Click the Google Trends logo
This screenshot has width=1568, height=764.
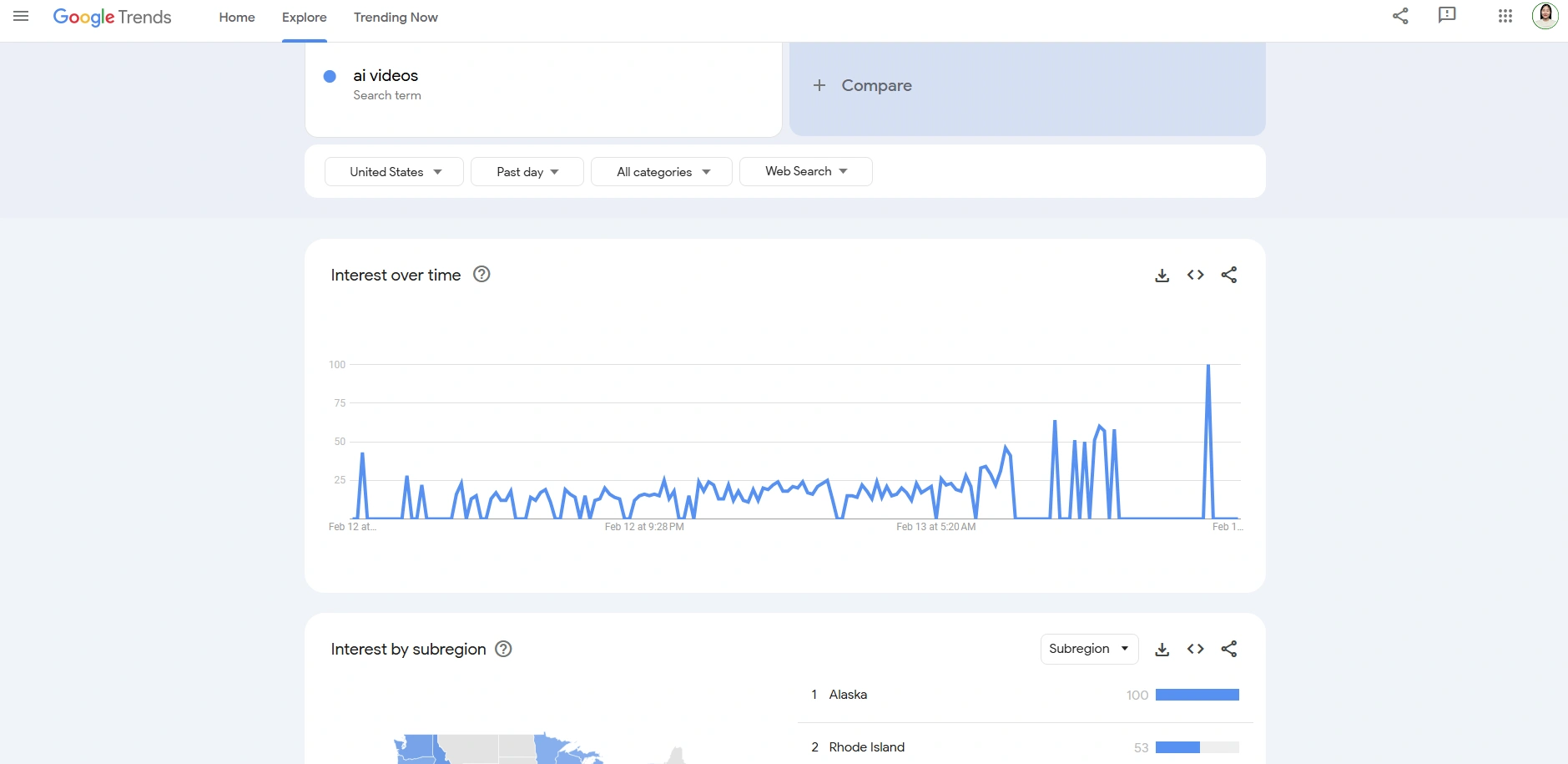point(112,17)
